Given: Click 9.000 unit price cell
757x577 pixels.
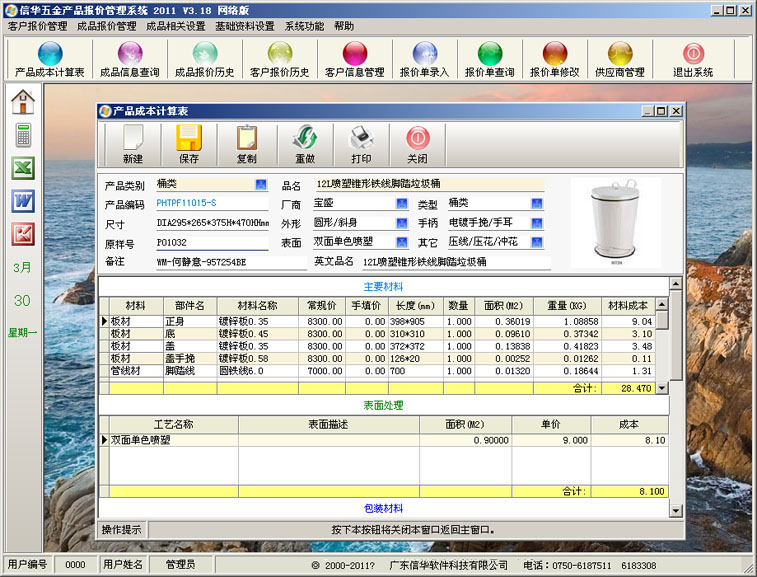Looking at the screenshot, I should (x=551, y=440).
